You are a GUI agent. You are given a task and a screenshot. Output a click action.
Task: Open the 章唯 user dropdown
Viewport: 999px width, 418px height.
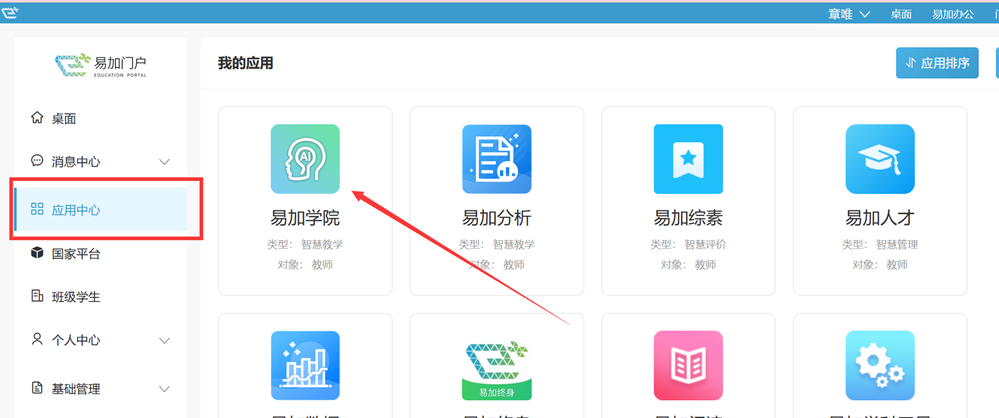[x=849, y=14]
